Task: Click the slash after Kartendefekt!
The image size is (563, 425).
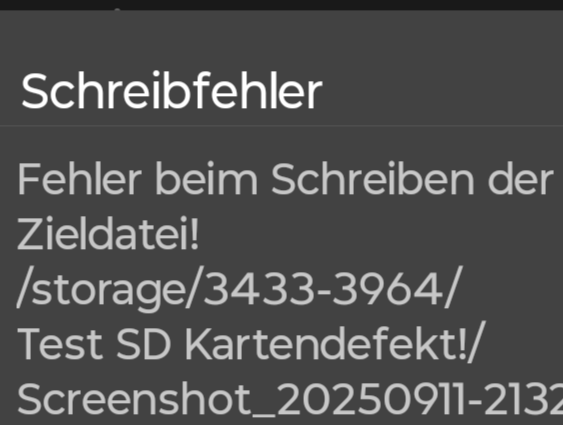Action: pyautogui.click(x=477, y=342)
